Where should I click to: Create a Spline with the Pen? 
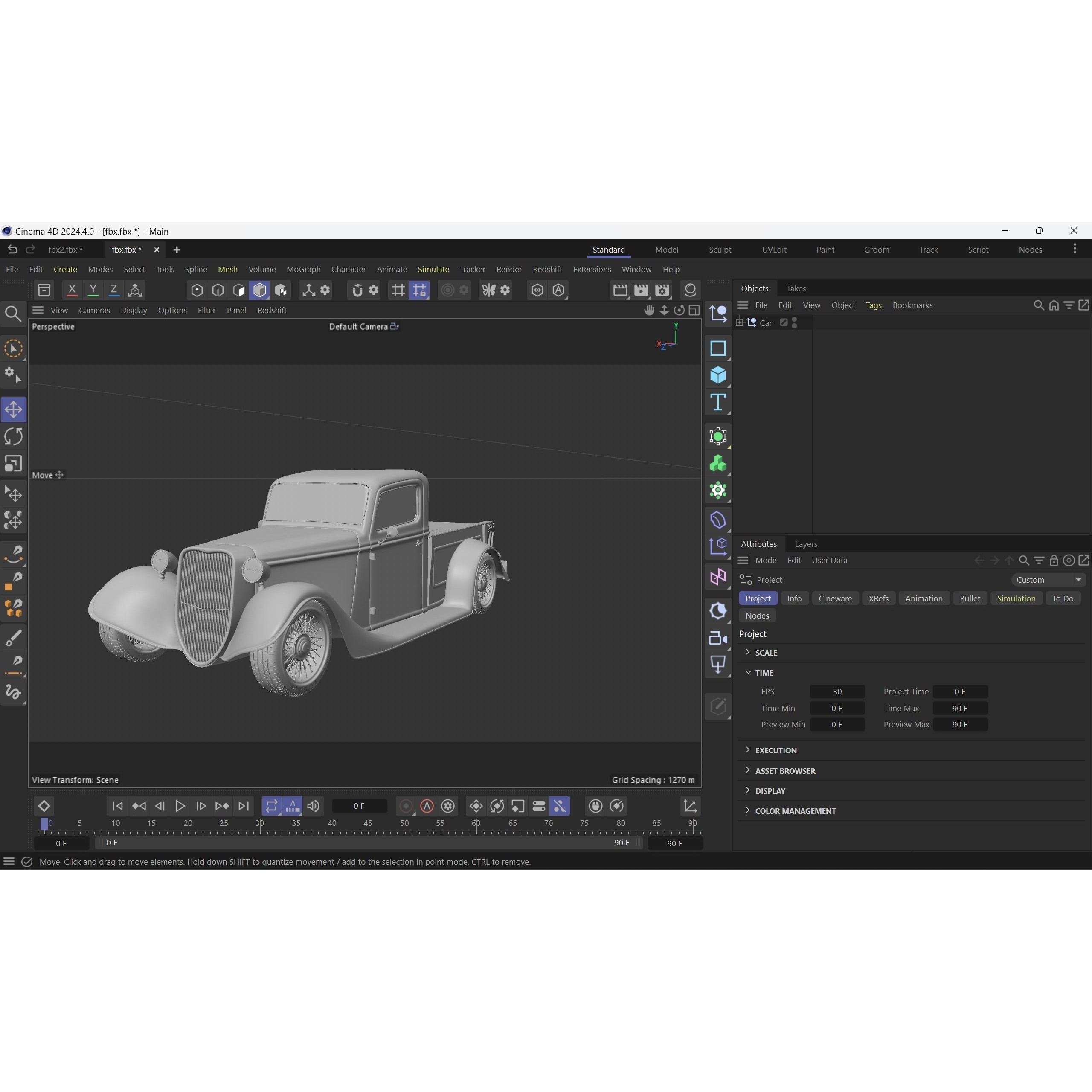tap(13, 555)
